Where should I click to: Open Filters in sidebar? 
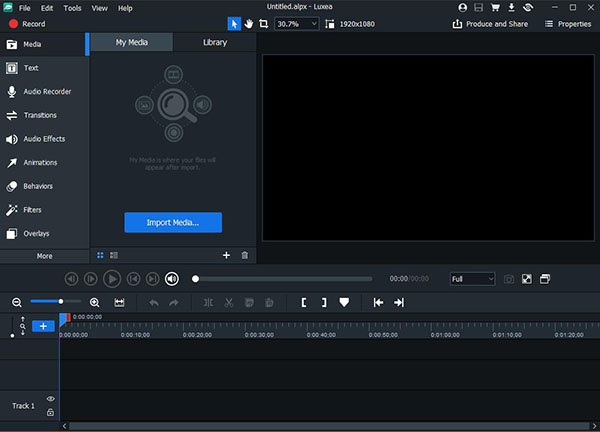(44, 210)
